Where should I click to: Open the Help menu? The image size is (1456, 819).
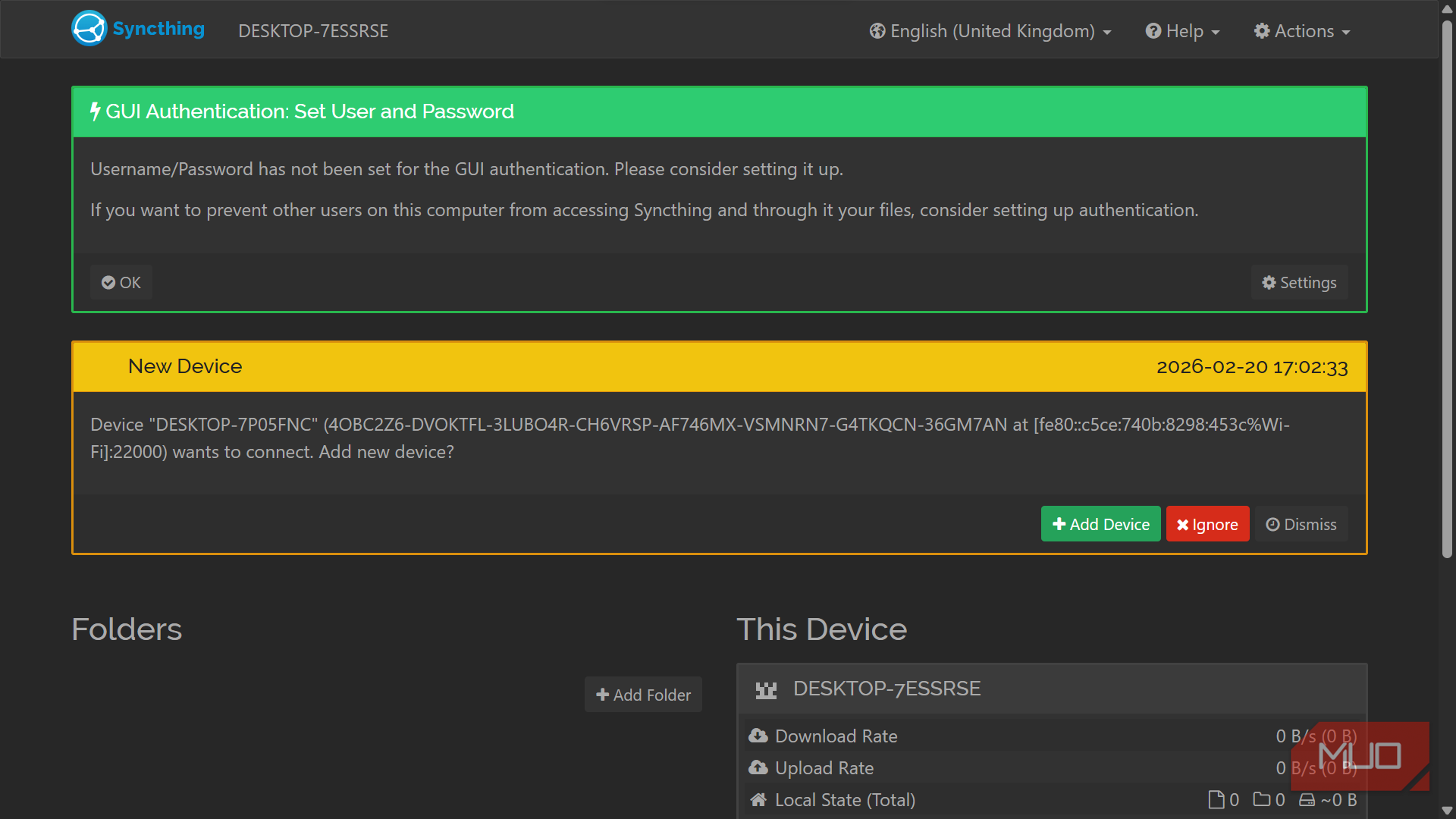point(1182,31)
